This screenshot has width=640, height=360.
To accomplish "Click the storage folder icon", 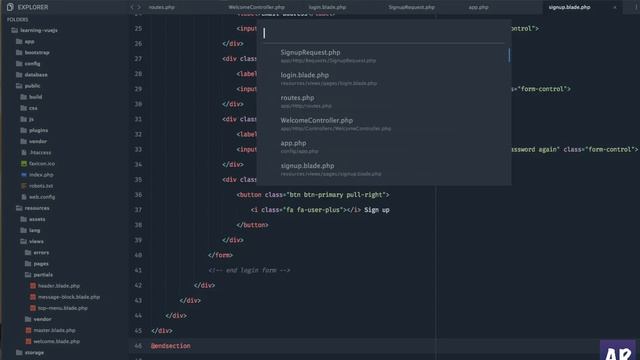I will tap(19, 352).
